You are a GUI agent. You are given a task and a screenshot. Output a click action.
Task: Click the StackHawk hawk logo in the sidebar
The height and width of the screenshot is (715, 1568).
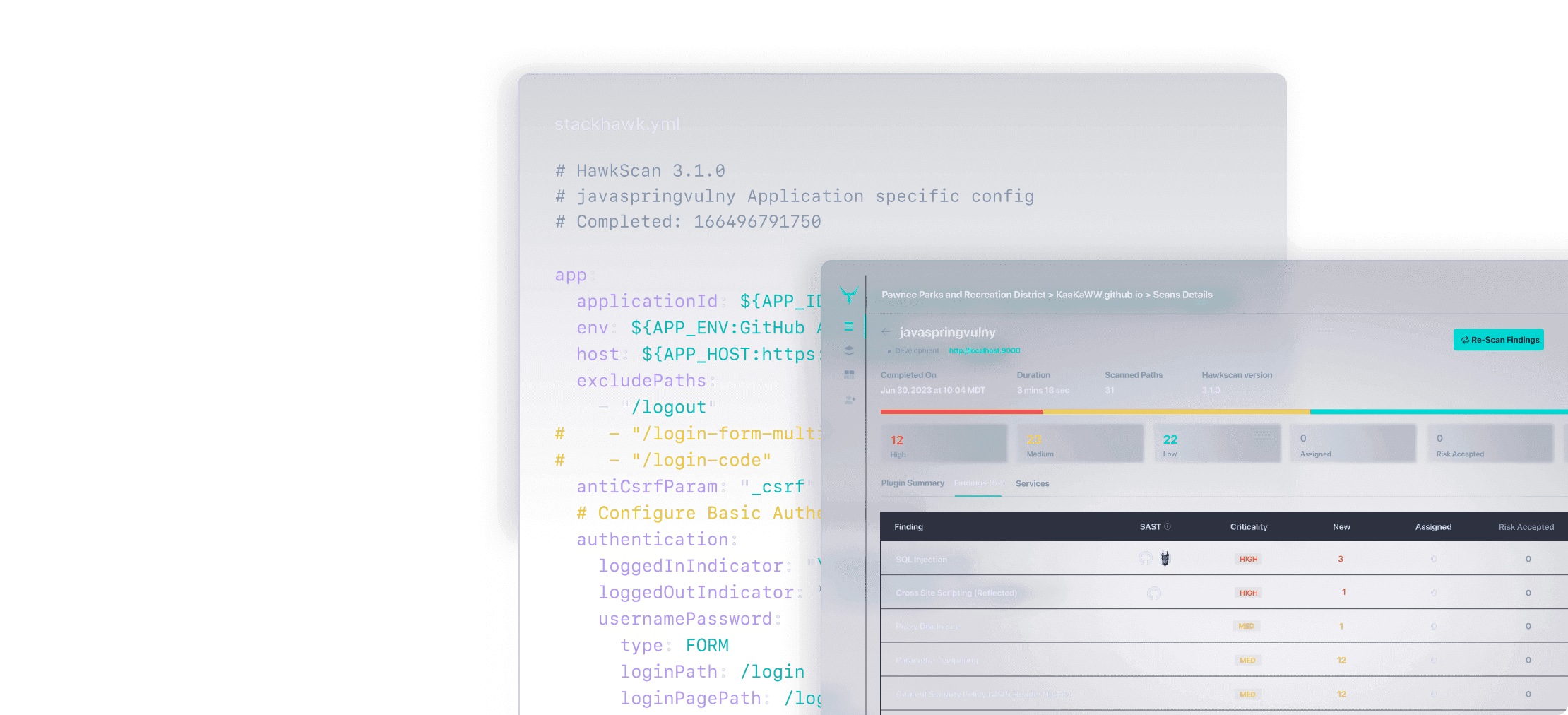coord(848,295)
